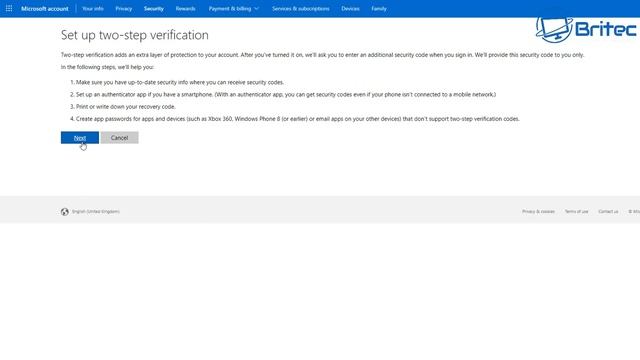Click step 4 about creating app passwords
The height and width of the screenshot is (360, 640).
point(295,119)
